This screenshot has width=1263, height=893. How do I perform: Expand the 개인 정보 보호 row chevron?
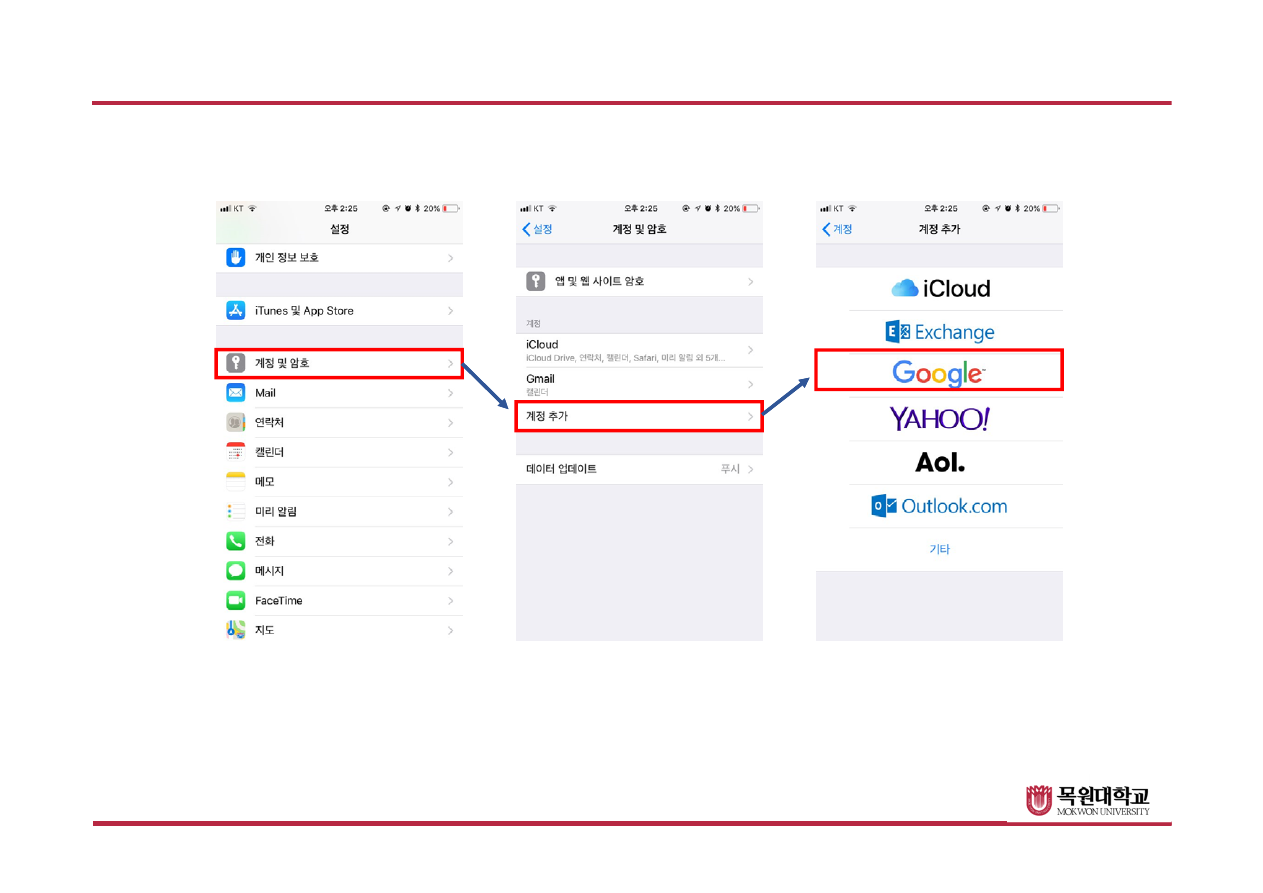(451, 258)
